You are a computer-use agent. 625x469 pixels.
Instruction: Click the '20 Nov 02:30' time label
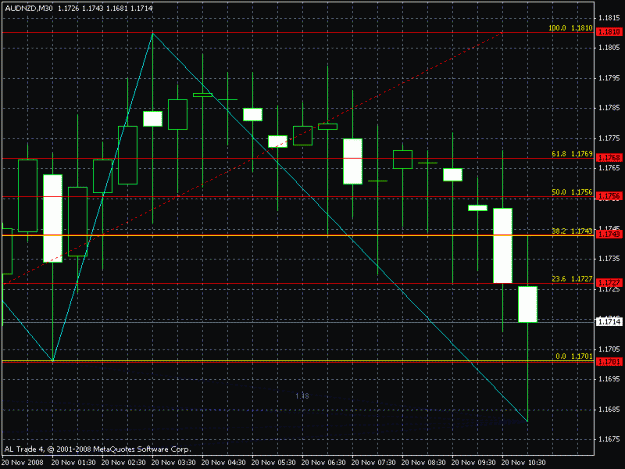[x=123, y=463]
